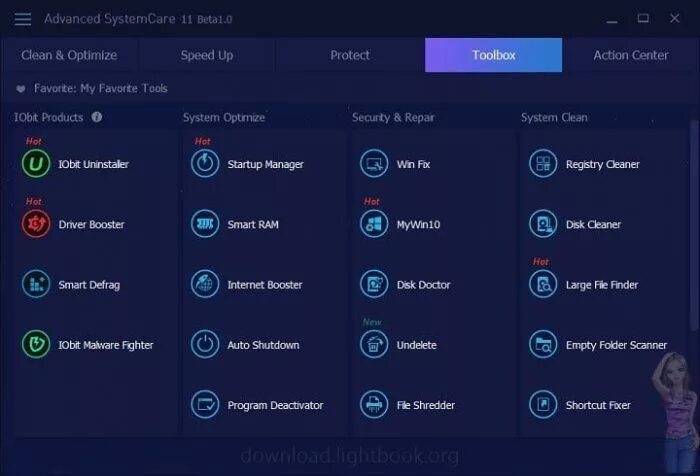Click the Disk Doctor label

[423, 285]
